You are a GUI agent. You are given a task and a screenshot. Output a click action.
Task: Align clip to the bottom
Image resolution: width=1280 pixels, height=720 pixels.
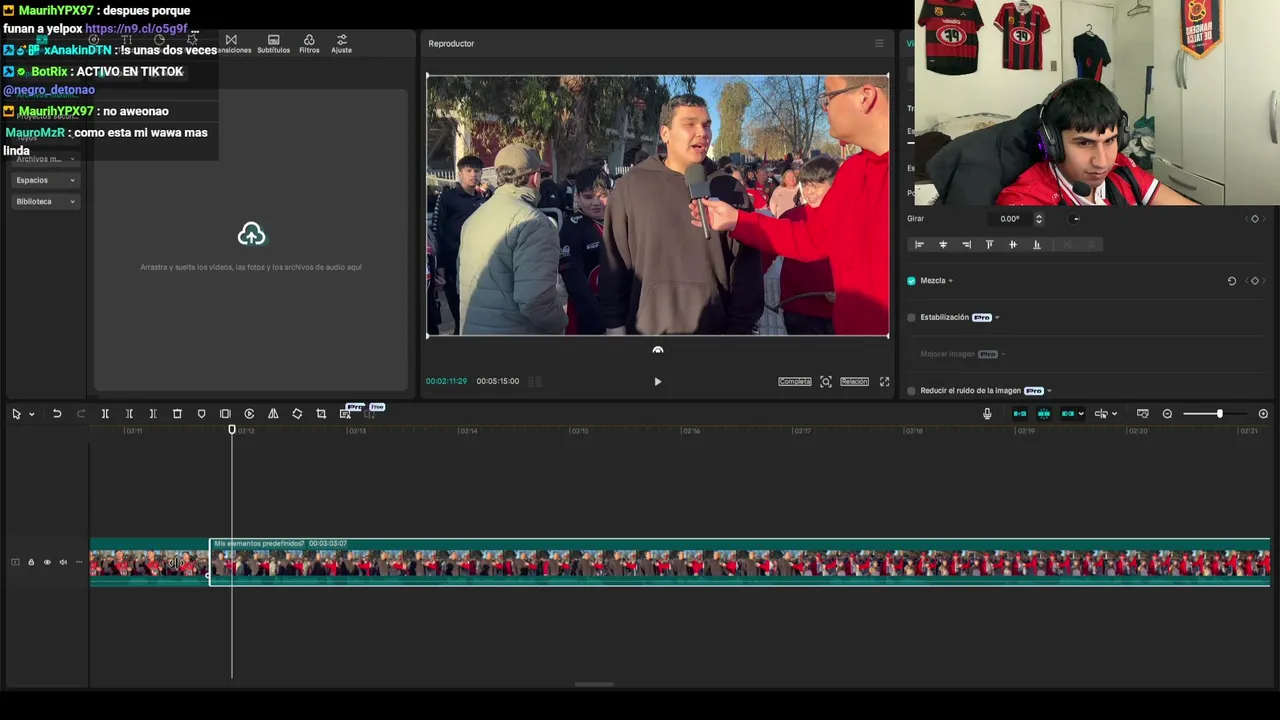[1036, 244]
